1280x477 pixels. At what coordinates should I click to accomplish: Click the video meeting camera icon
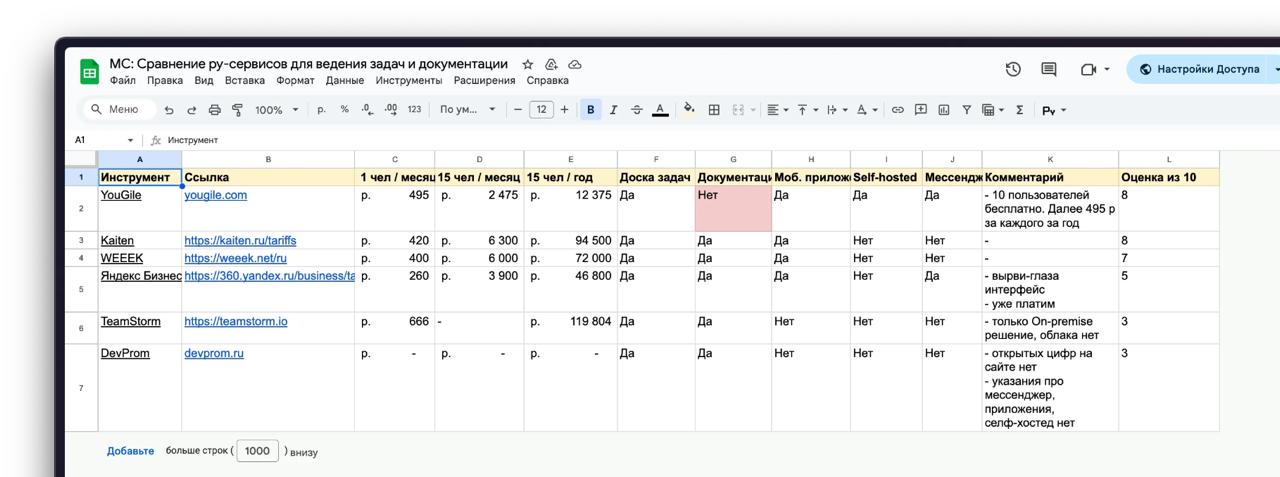pos(1088,69)
